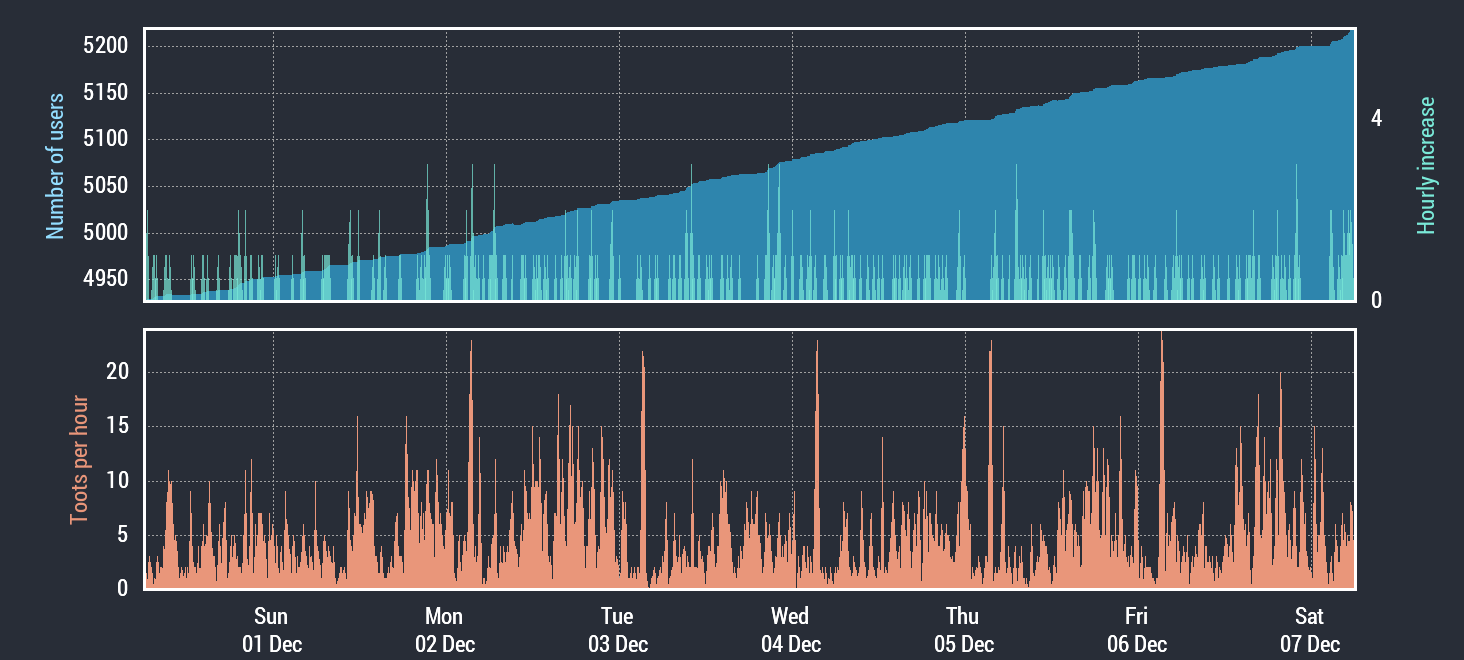
Task: Select the 10 tick on toots axis
Action: pos(118,481)
